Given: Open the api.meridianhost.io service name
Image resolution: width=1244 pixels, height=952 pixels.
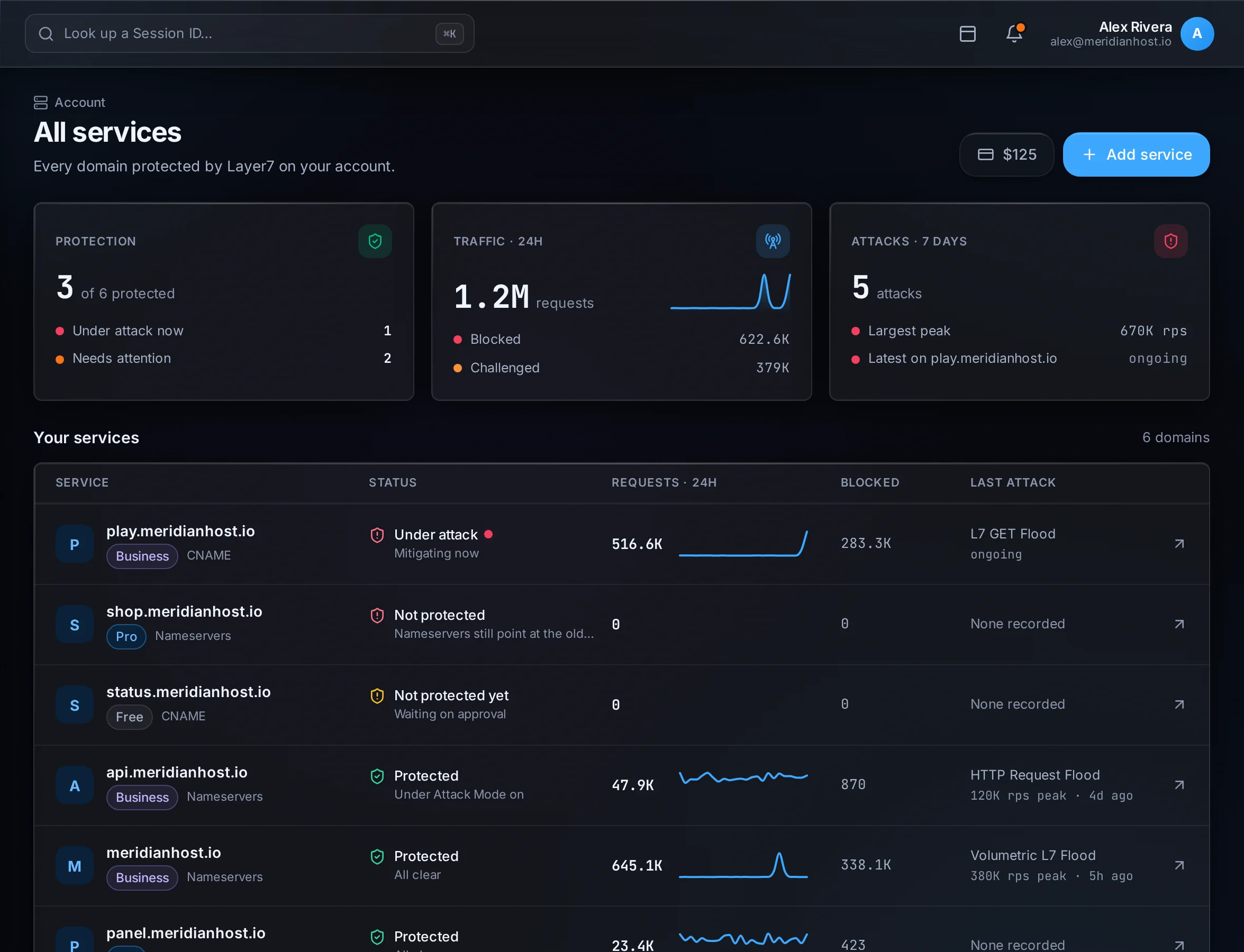Looking at the screenshot, I should click(x=177, y=772).
